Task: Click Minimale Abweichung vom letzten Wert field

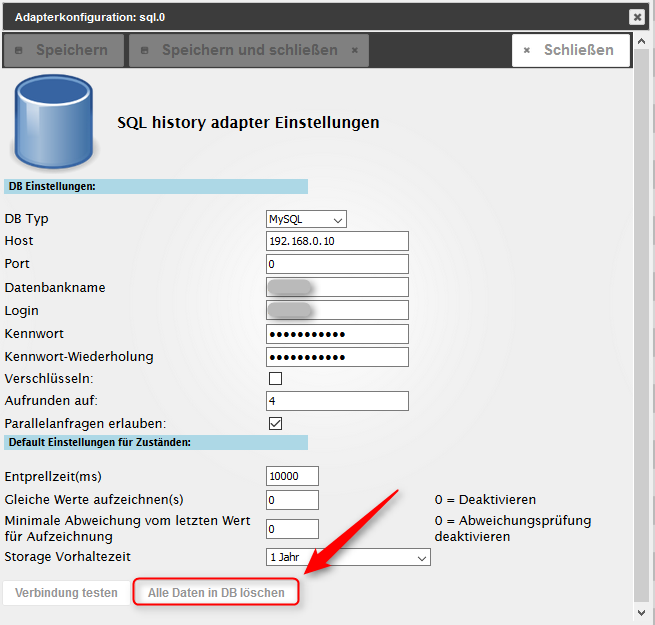Action: (x=292, y=529)
